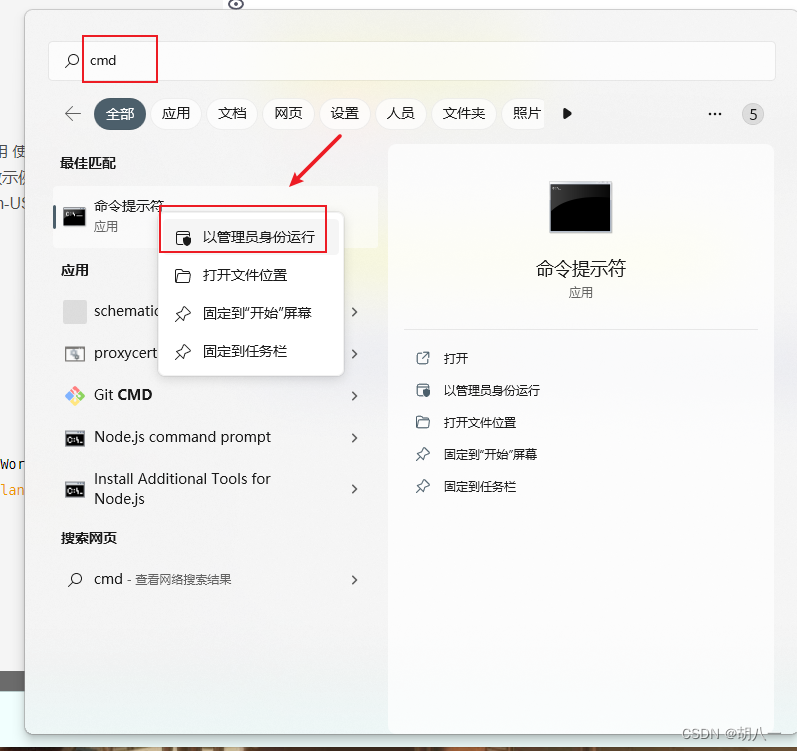Click 固定到任务栏 in the right panel
The width and height of the screenshot is (797, 751).
click(479, 487)
